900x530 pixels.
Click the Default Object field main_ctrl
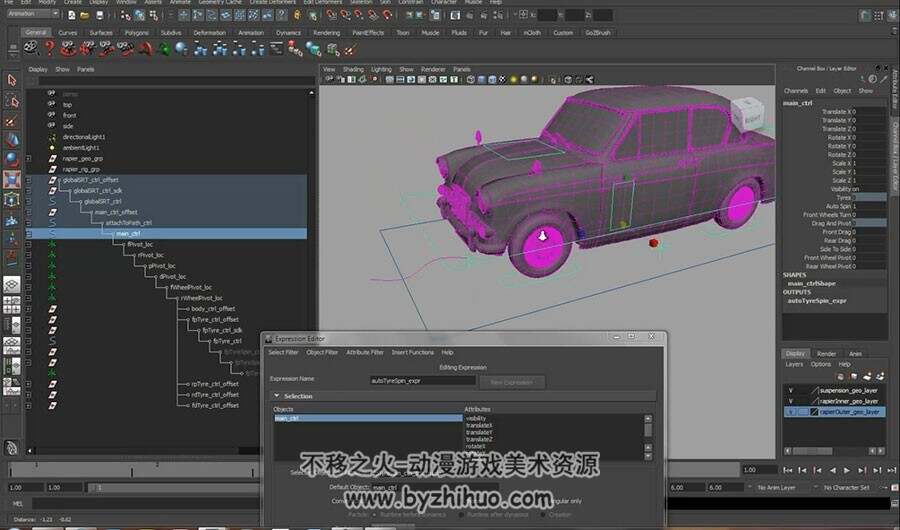click(x=433, y=487)
